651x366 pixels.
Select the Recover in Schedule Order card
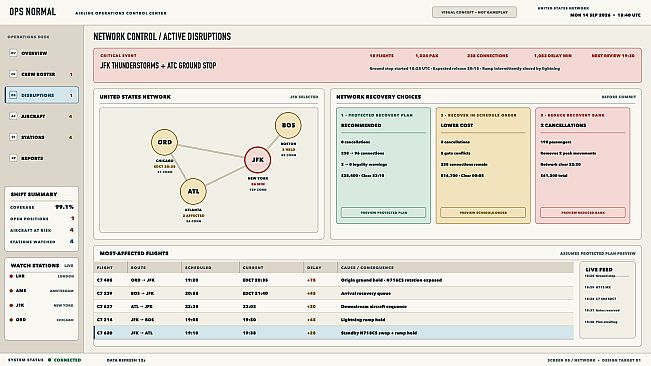483,166
